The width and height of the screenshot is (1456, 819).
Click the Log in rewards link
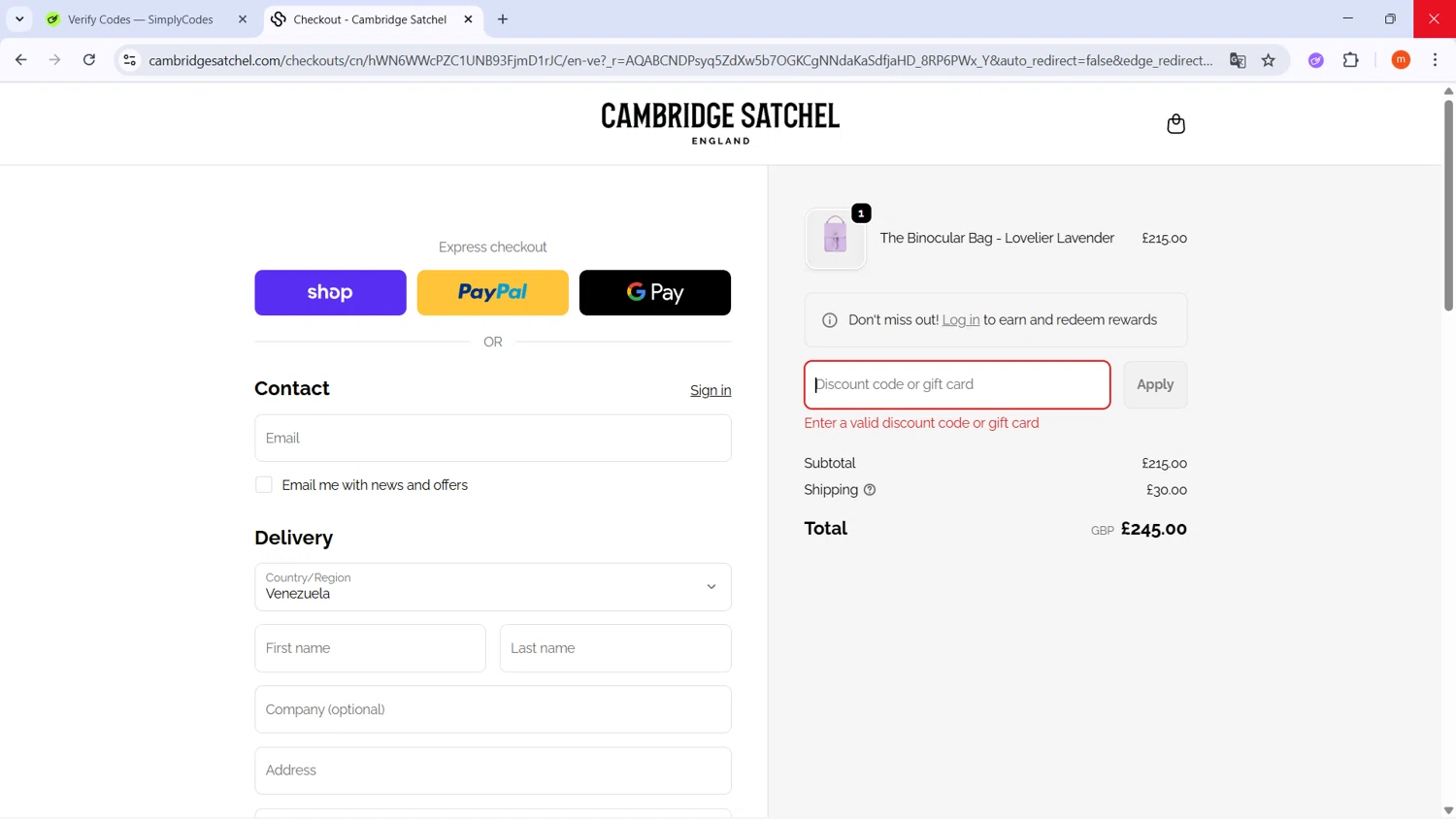(961, 320)
